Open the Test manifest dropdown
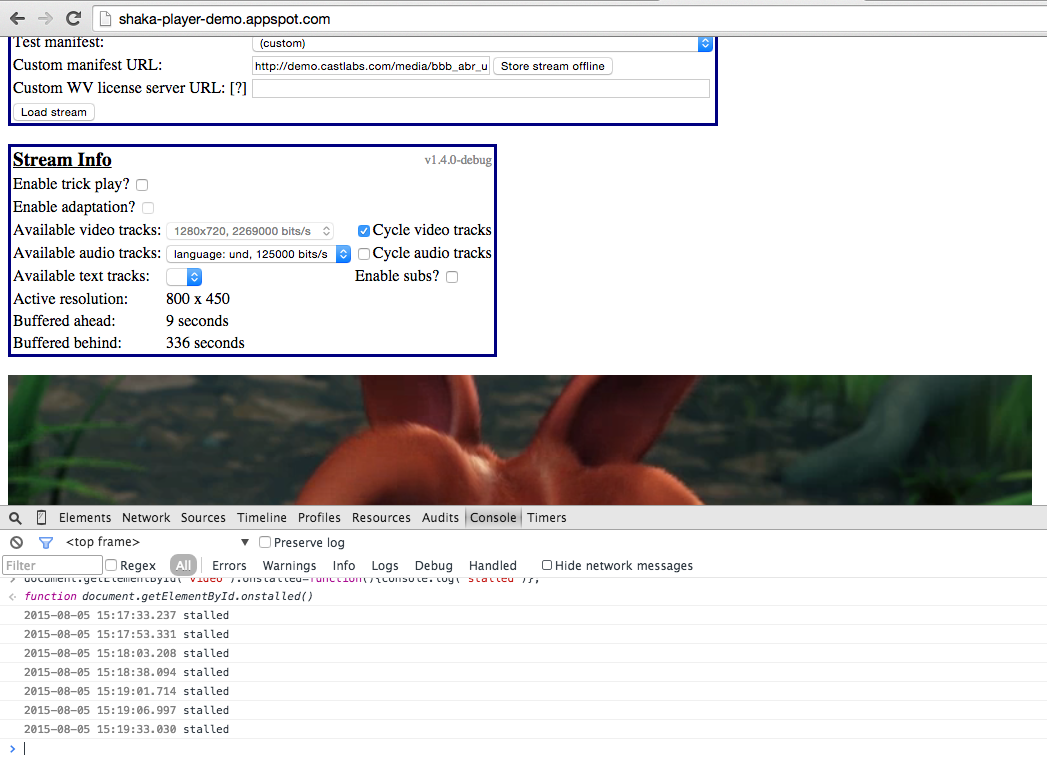This screenshot has width=1047, height=759. click(x=482, y=43)
